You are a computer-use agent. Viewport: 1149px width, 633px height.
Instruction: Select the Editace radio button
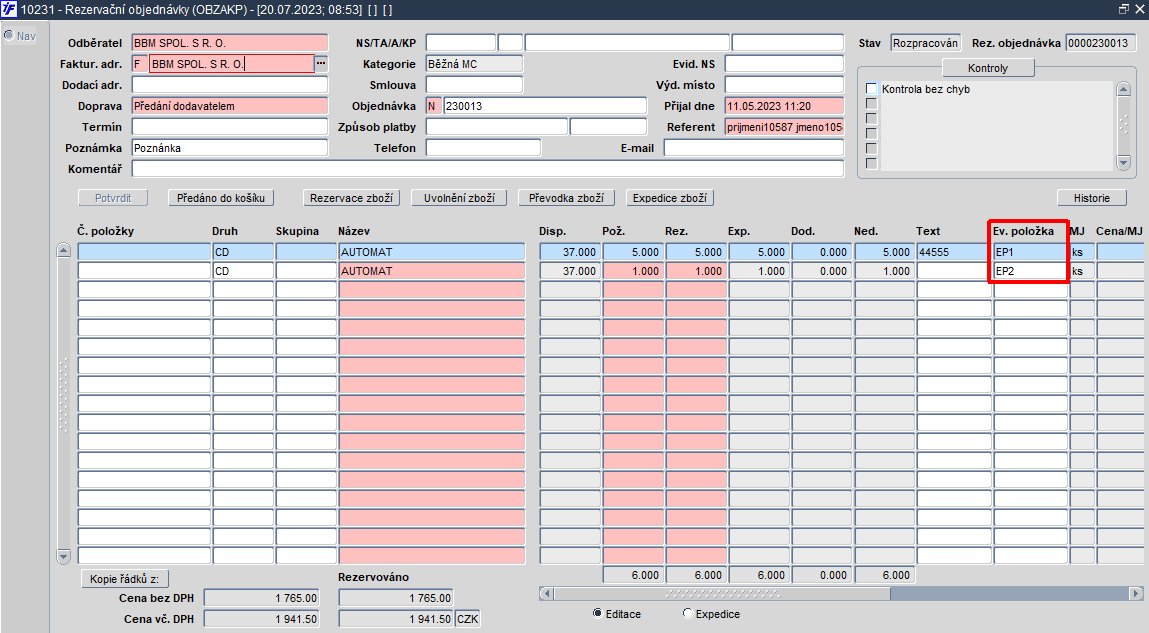pos(597,613)
